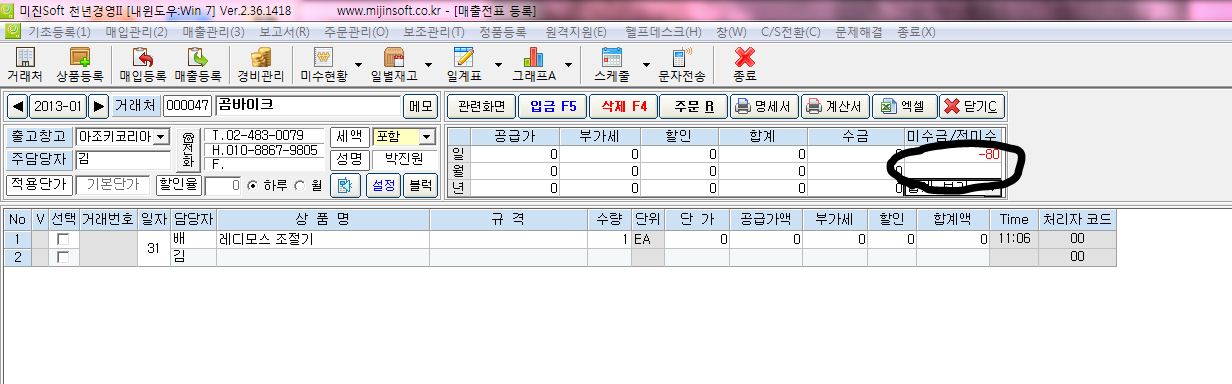
Task: Expand the 미수현황 dropdown arrow
Action: pos(359,64)
